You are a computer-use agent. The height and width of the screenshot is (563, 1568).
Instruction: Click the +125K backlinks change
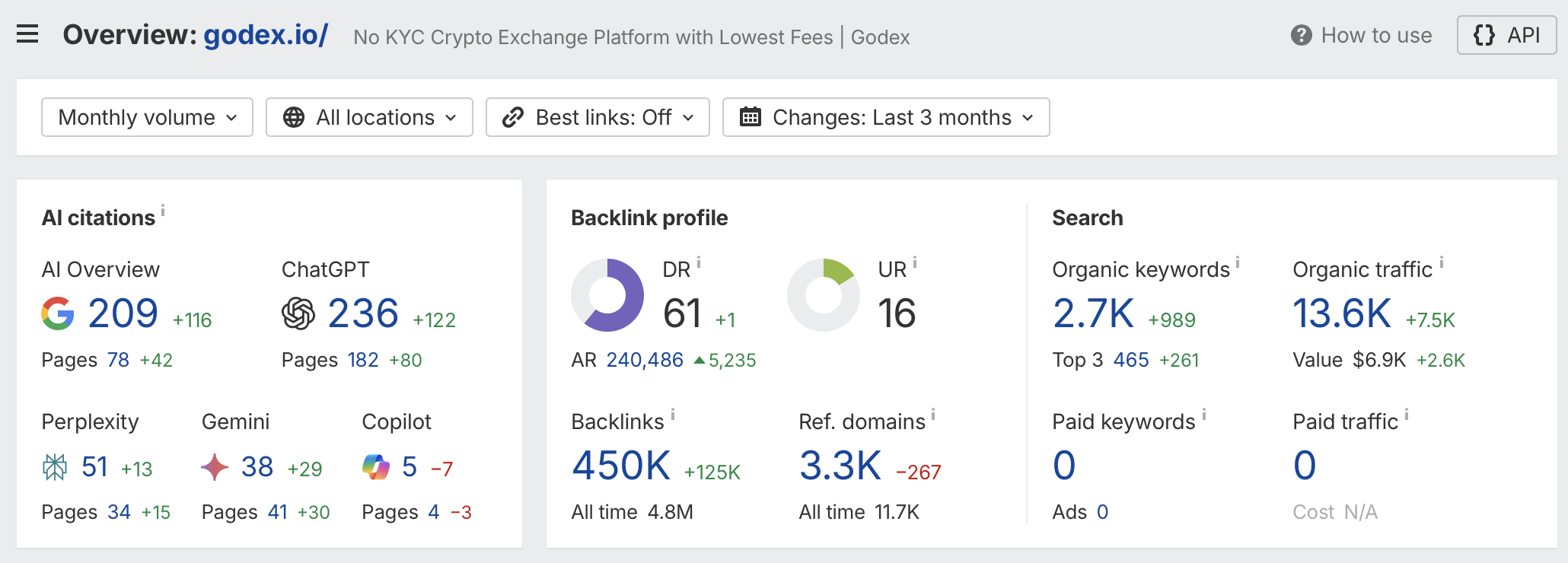pos(712,472)
